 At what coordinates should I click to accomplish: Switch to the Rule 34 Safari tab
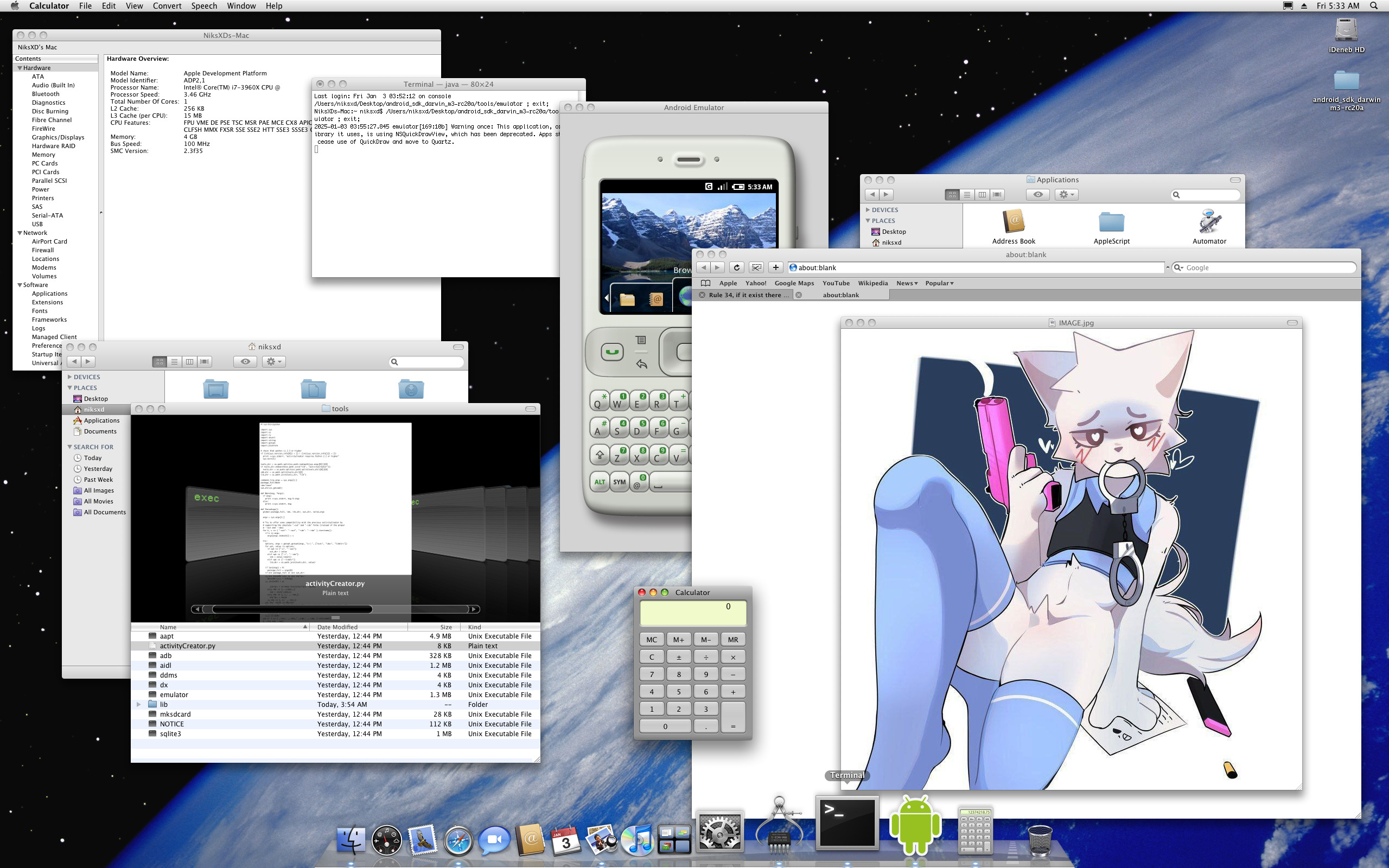748,295
